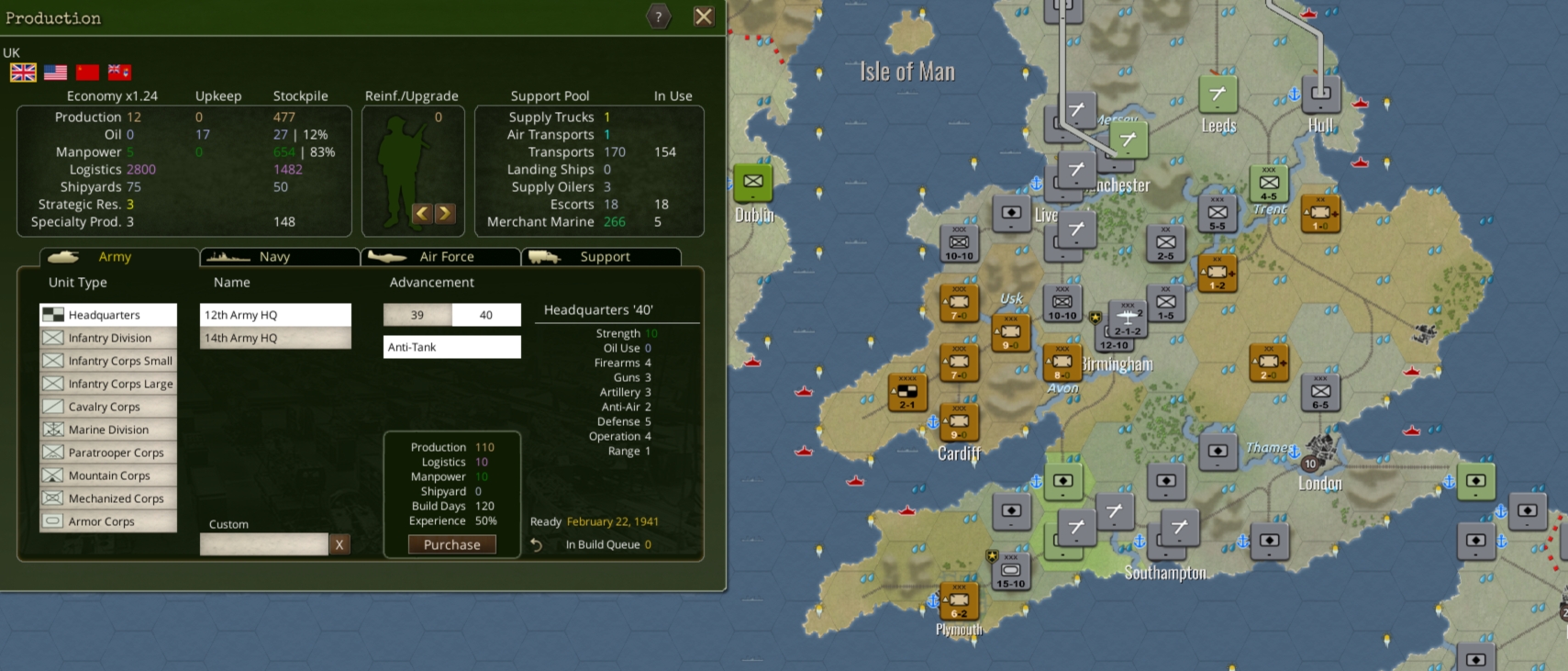Select Armor Corps unit type
This screenshot has width=1568, height=671.
click(108, 521)
